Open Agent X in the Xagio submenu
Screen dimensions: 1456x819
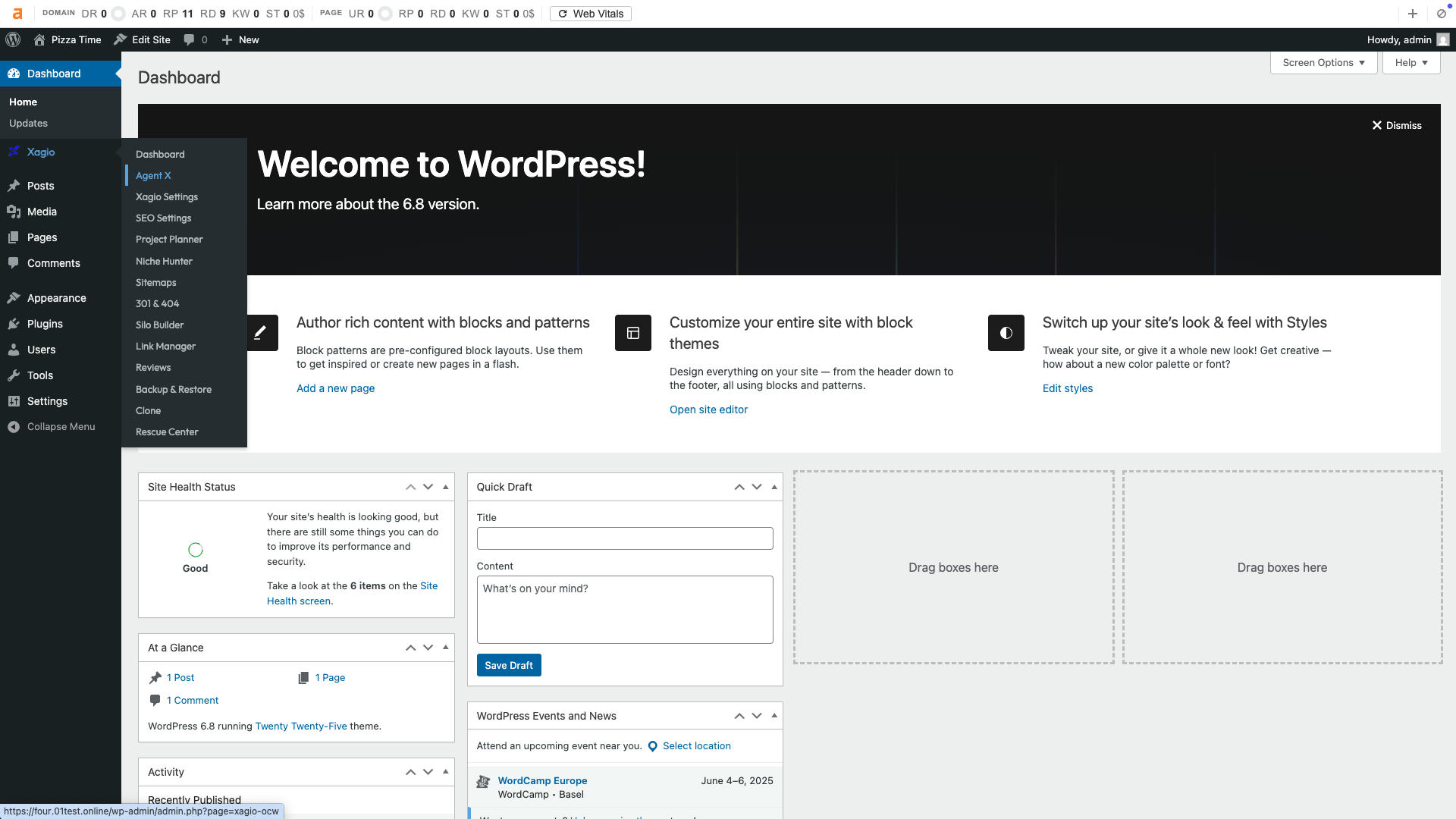pyautogui.click(x=153, y=175)
